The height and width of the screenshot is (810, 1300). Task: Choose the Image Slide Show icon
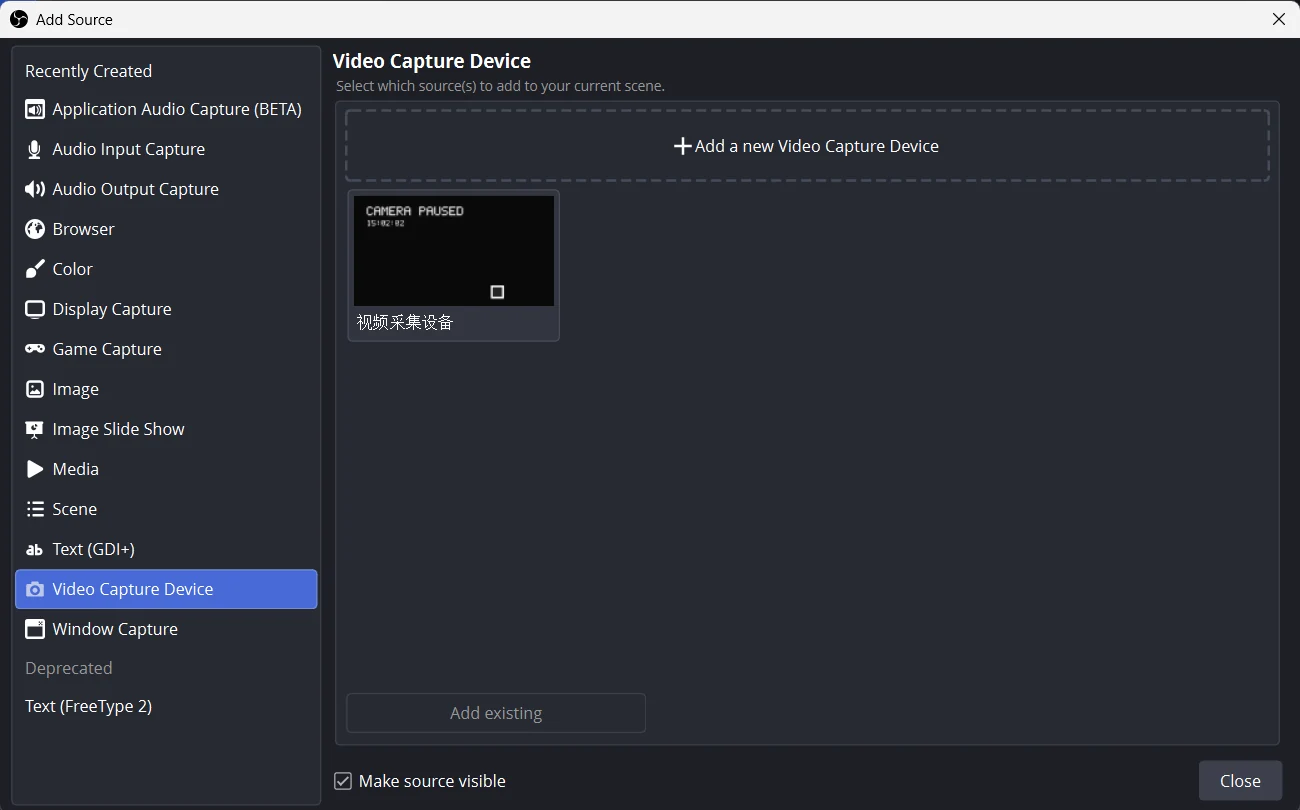[35, 429]
